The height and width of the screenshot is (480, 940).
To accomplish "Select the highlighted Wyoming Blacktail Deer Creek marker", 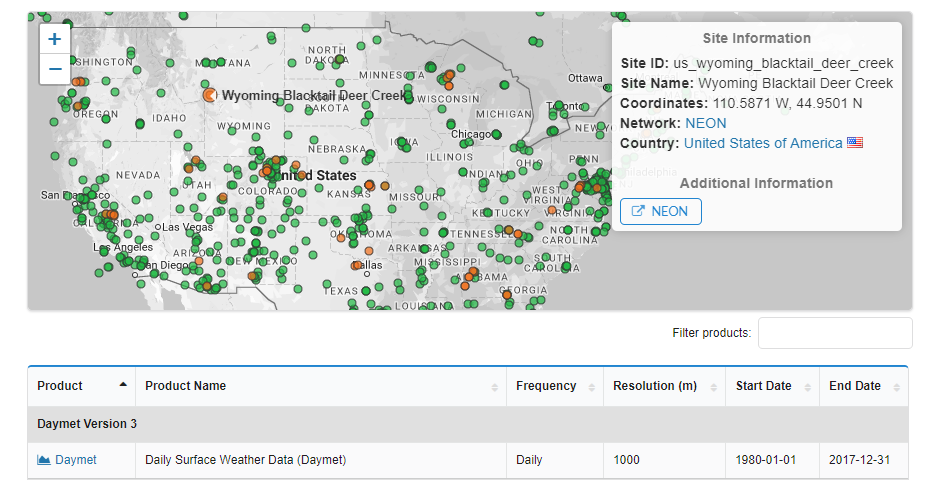I will tap(209, 95).
